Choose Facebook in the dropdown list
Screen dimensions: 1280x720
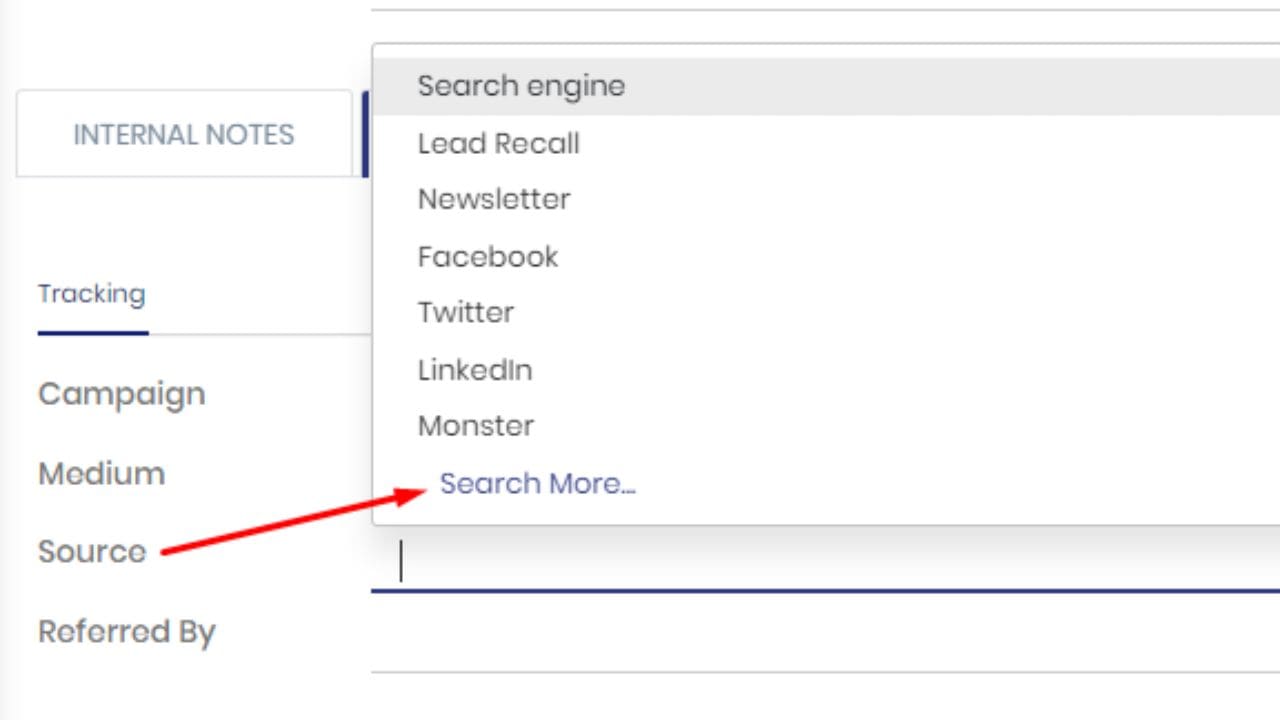pyautogui.click(x=488, y=257)
